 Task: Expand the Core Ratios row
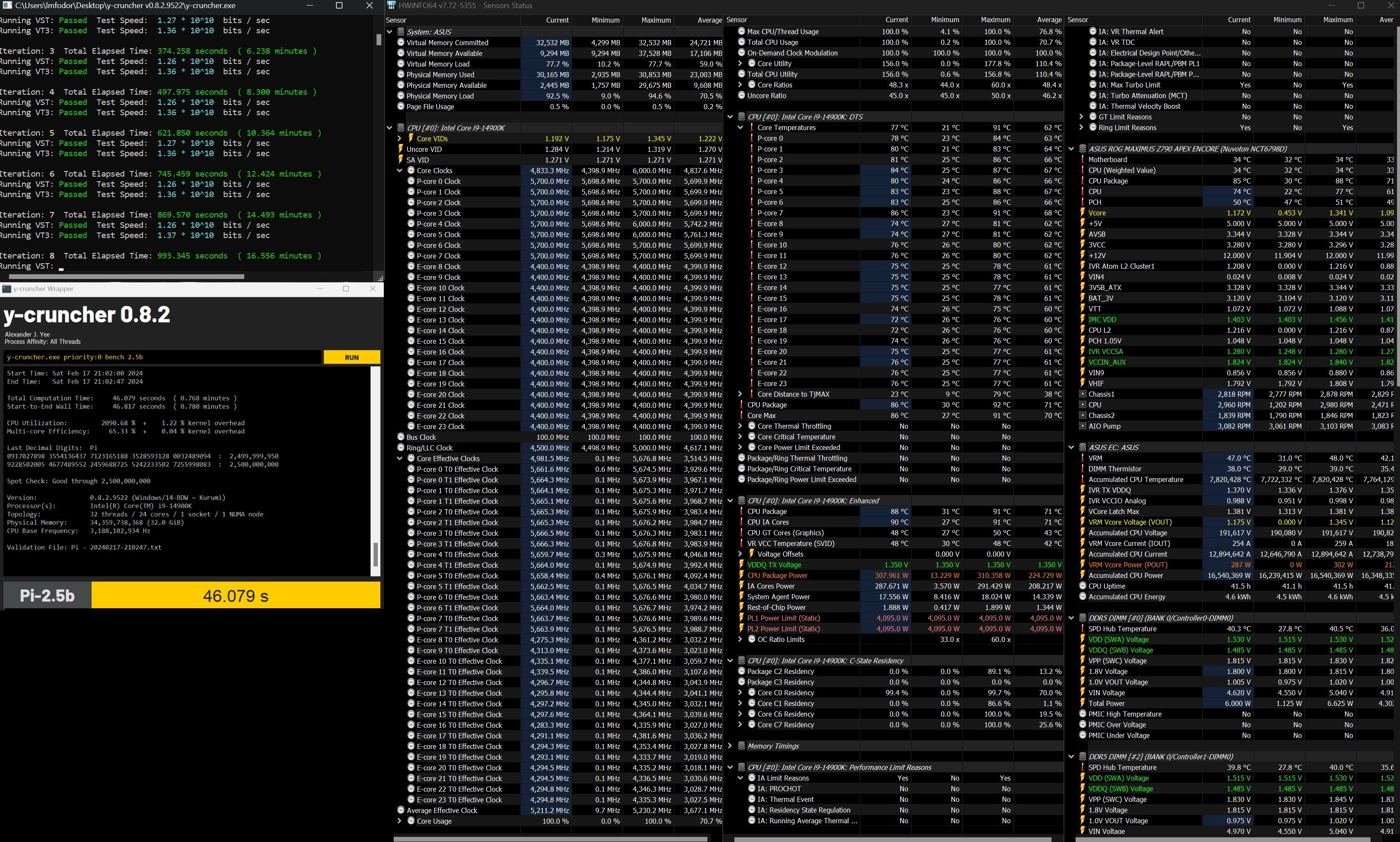(x=740, y=85)
